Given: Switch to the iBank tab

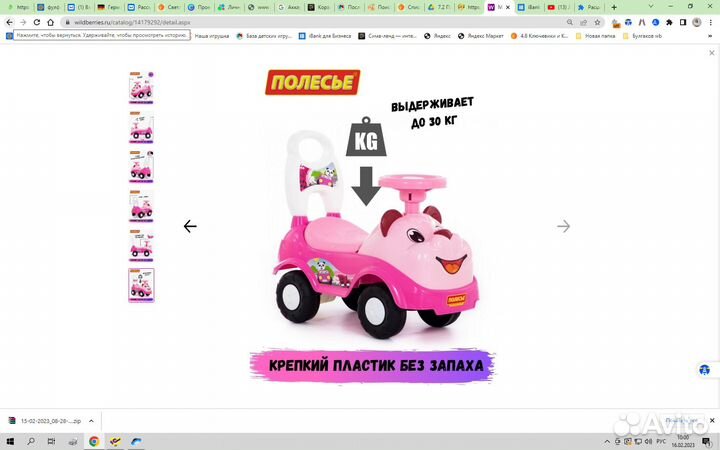Looking at the screenshot, I should [529, 7].
